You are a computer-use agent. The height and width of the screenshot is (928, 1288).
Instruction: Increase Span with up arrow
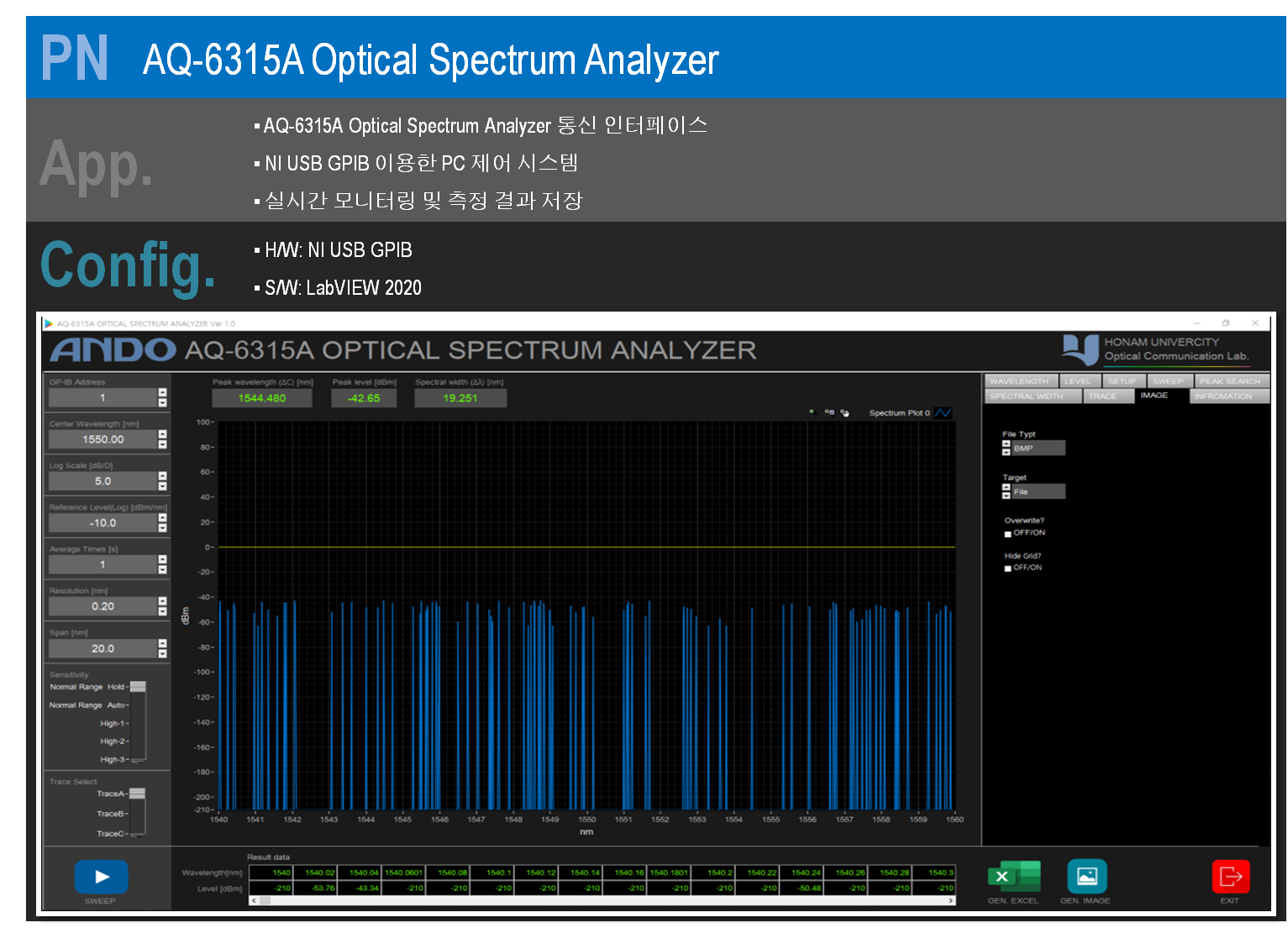coord(163,643)
